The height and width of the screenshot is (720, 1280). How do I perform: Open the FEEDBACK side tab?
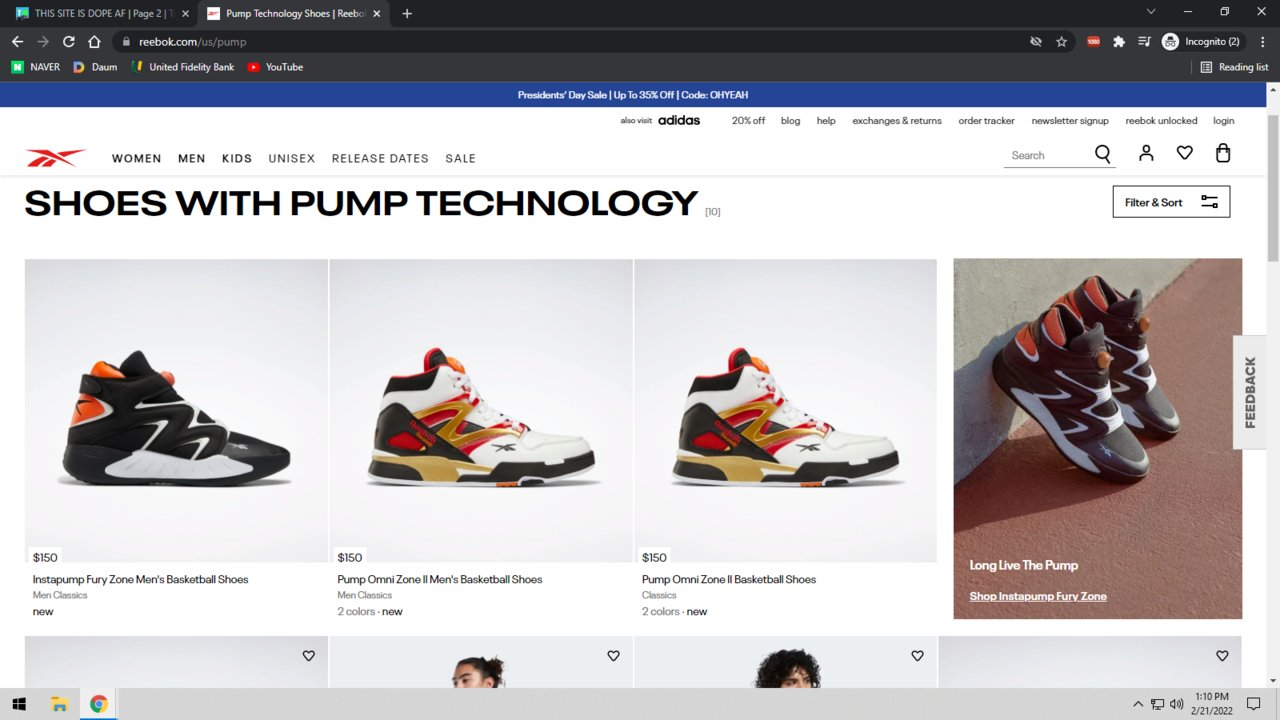[1250, 392]
